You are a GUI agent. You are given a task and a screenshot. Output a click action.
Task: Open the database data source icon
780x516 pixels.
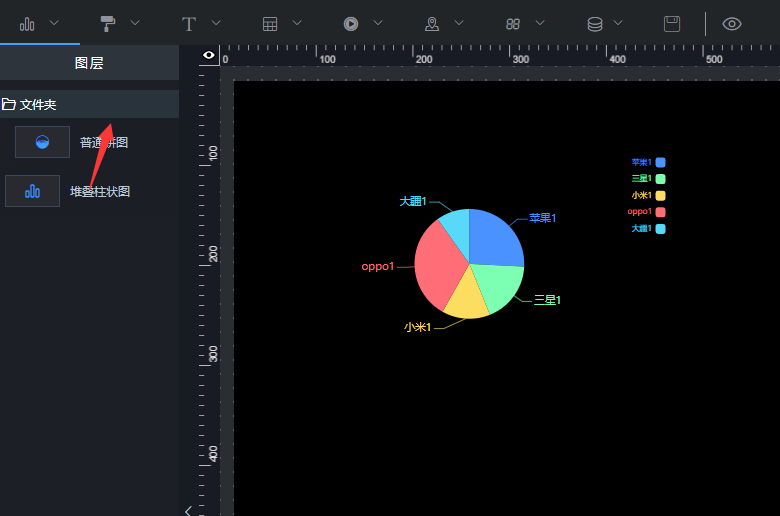click(x=594, y=24)
